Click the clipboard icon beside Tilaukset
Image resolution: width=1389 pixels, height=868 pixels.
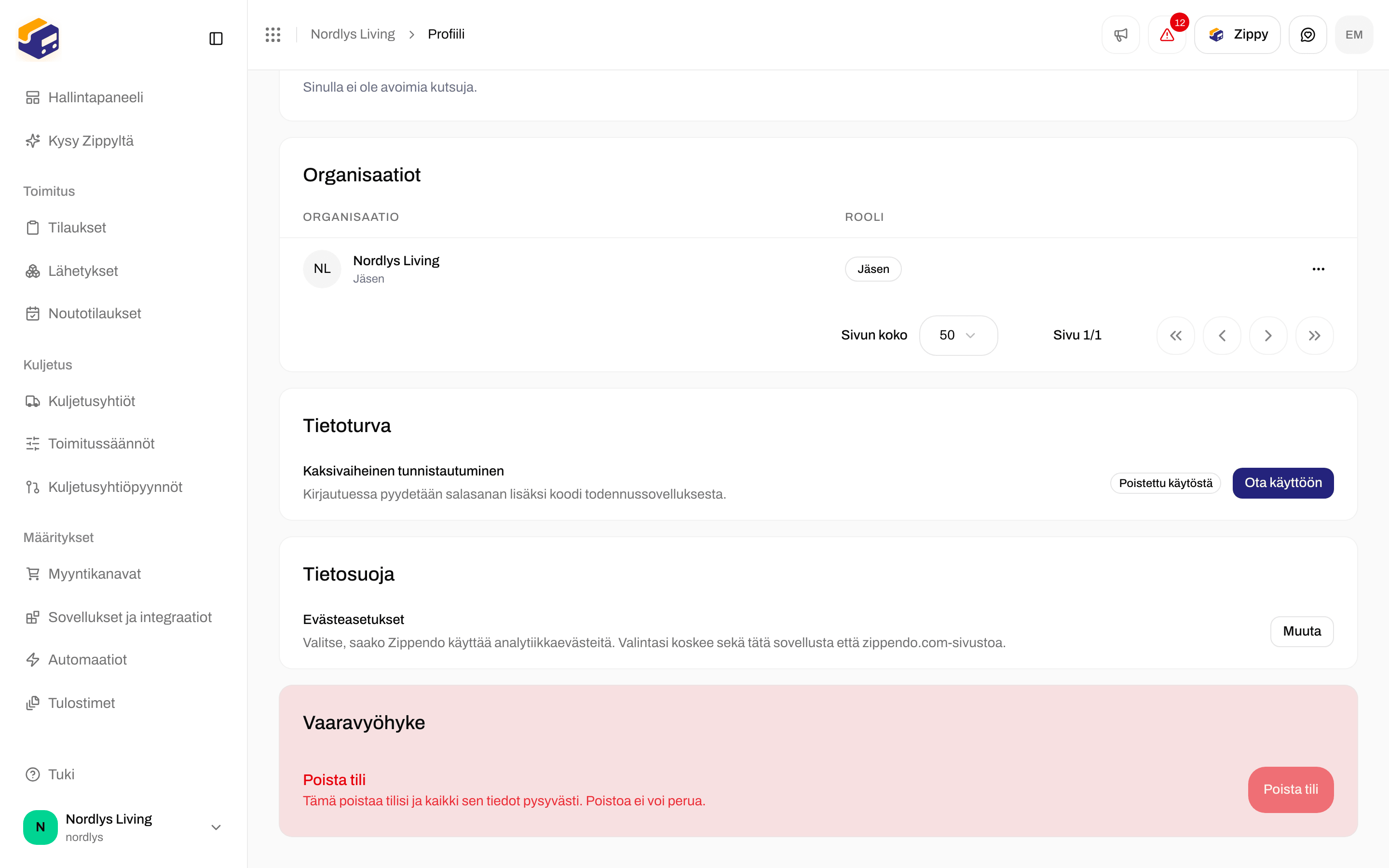click(33, 228)
